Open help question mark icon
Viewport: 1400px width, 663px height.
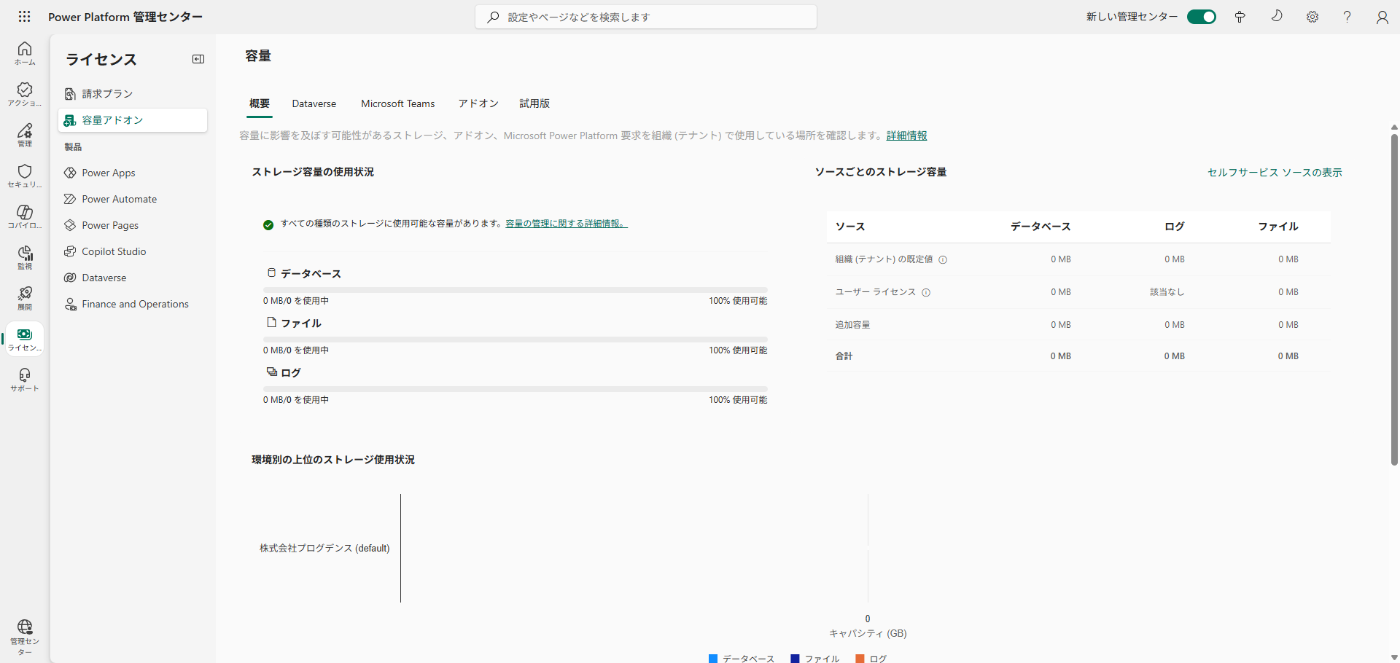point(1347,17)
